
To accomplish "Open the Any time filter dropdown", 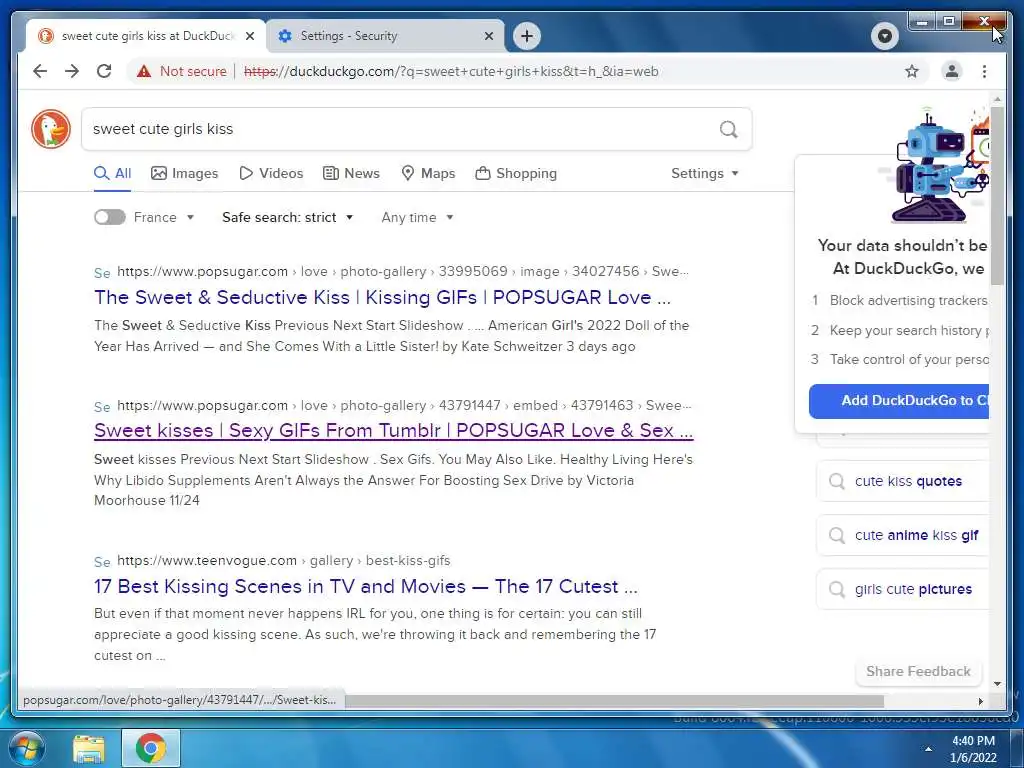I will (417, 217).
